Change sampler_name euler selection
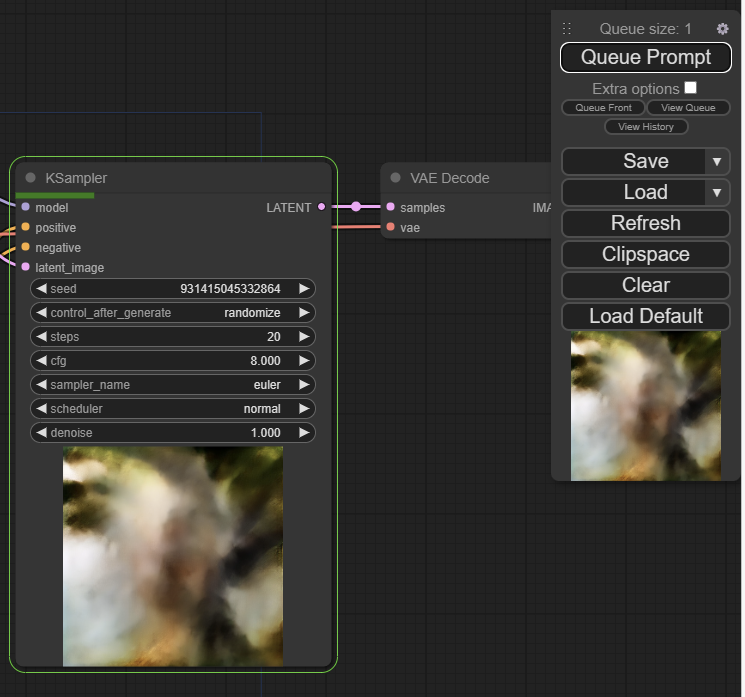745x697 pixels. click(173, 385)
